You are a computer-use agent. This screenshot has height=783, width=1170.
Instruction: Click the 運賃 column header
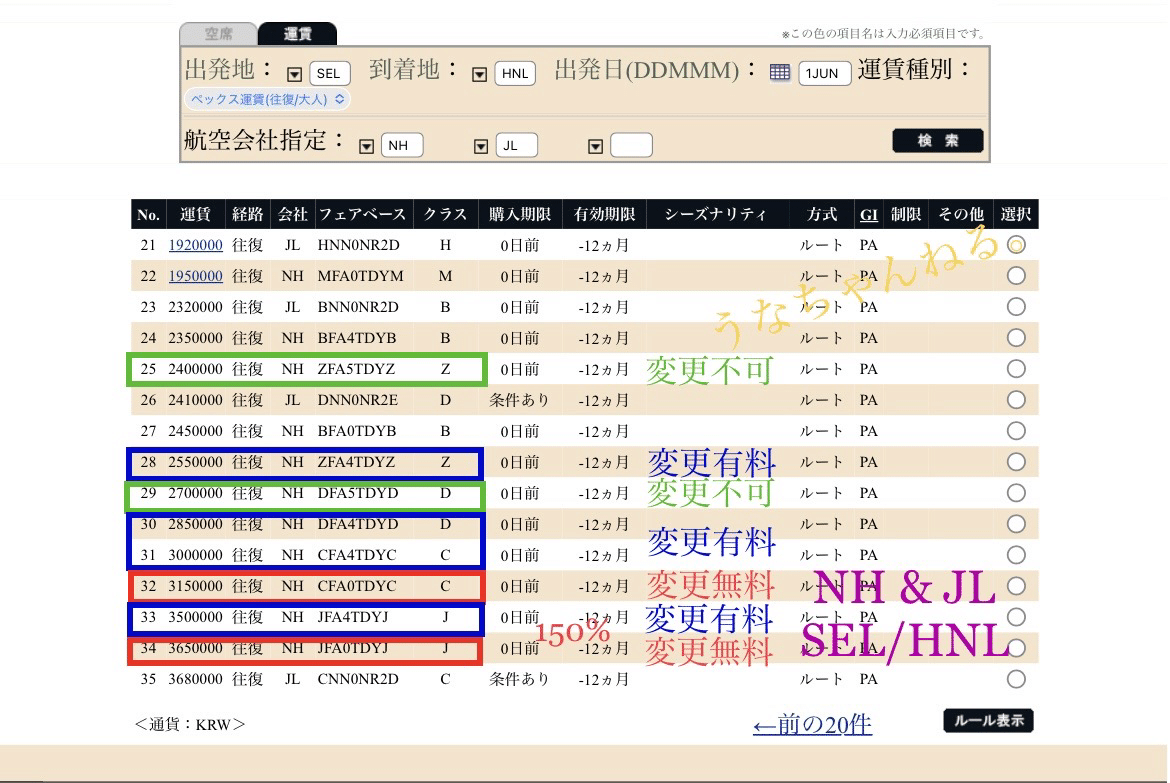pos(195,215)
